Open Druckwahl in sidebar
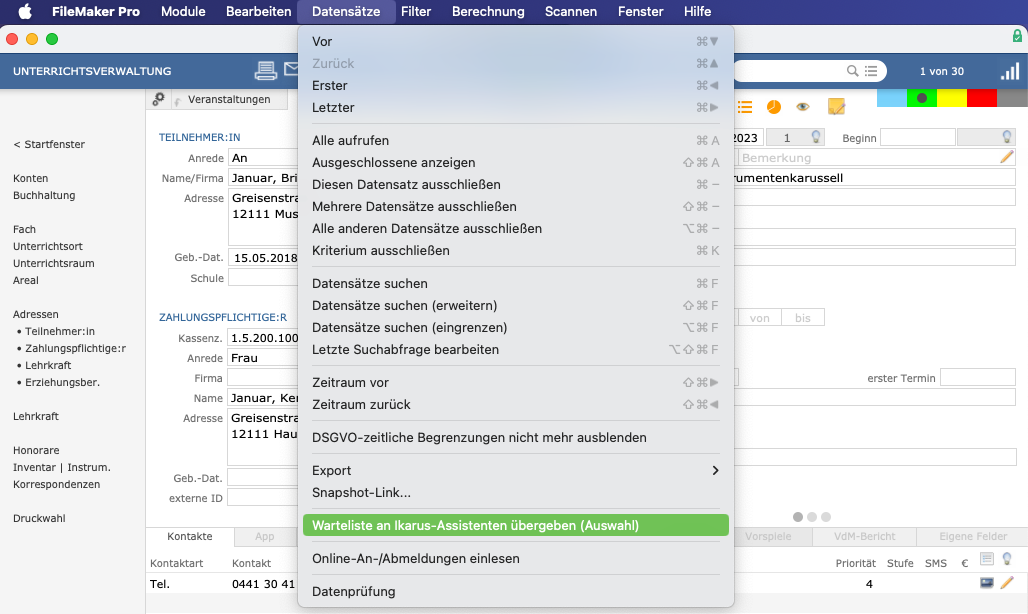 [x=39, y=518]
